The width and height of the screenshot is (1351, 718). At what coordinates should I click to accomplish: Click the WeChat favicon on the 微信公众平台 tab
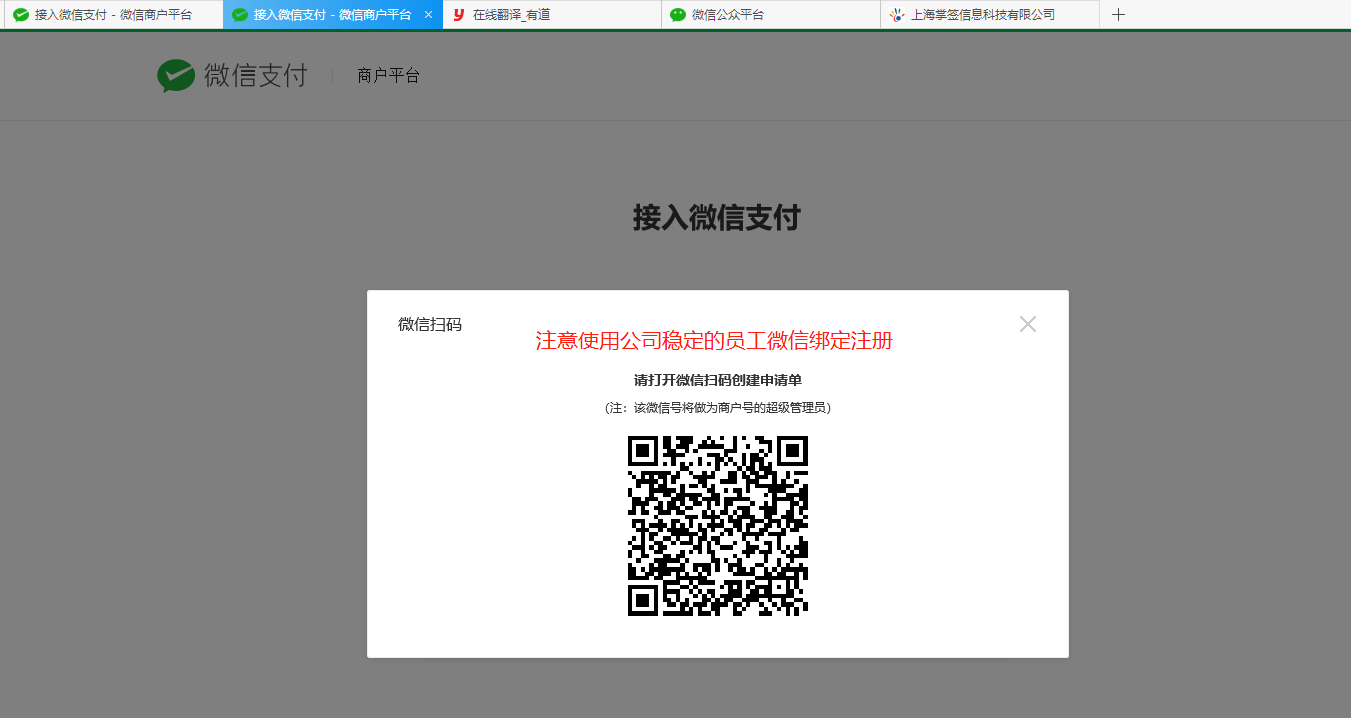pos(678,15)
